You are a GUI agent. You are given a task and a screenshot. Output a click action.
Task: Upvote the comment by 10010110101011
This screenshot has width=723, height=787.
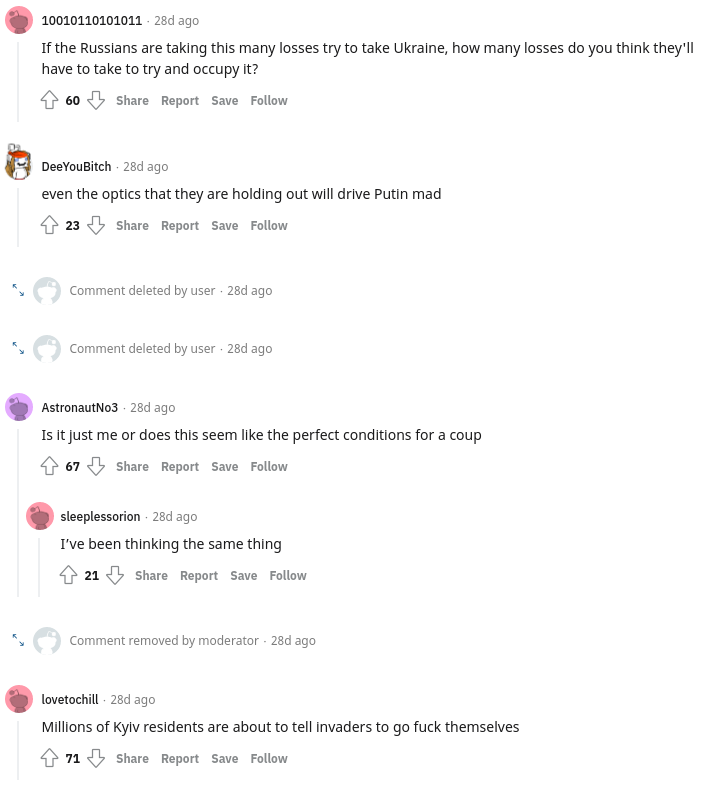click(x=49, y=100)
